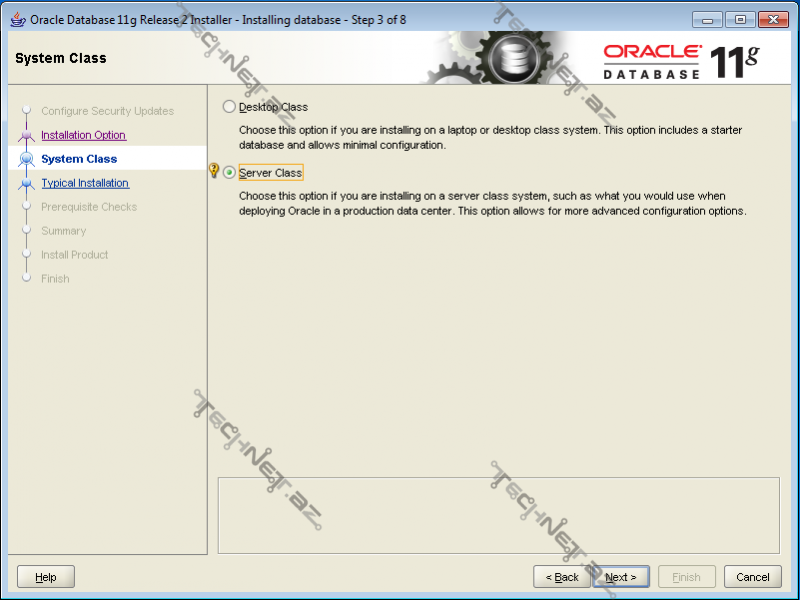
Task: Open Help for the installer
Action: (x=46, y=577)
